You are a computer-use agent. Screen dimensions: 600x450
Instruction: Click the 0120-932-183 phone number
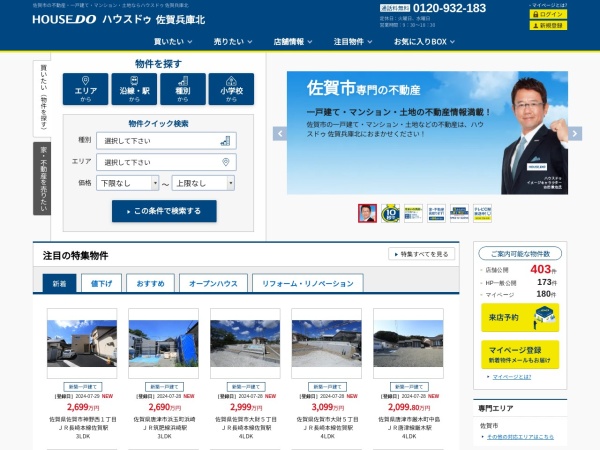[x=449, y=8]
